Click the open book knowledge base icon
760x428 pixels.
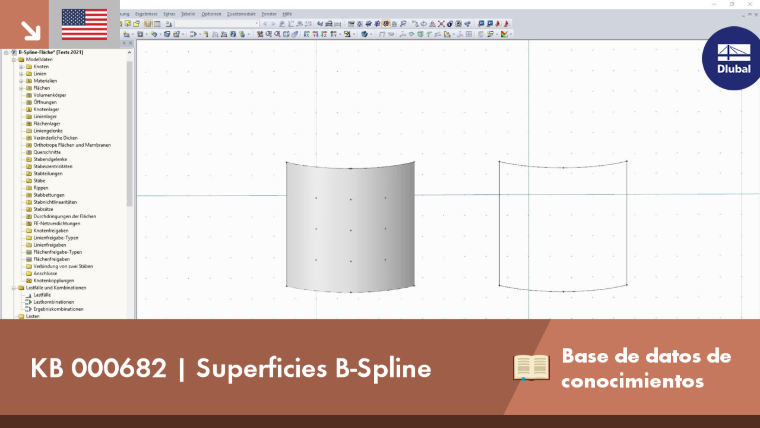coord(531,367)
